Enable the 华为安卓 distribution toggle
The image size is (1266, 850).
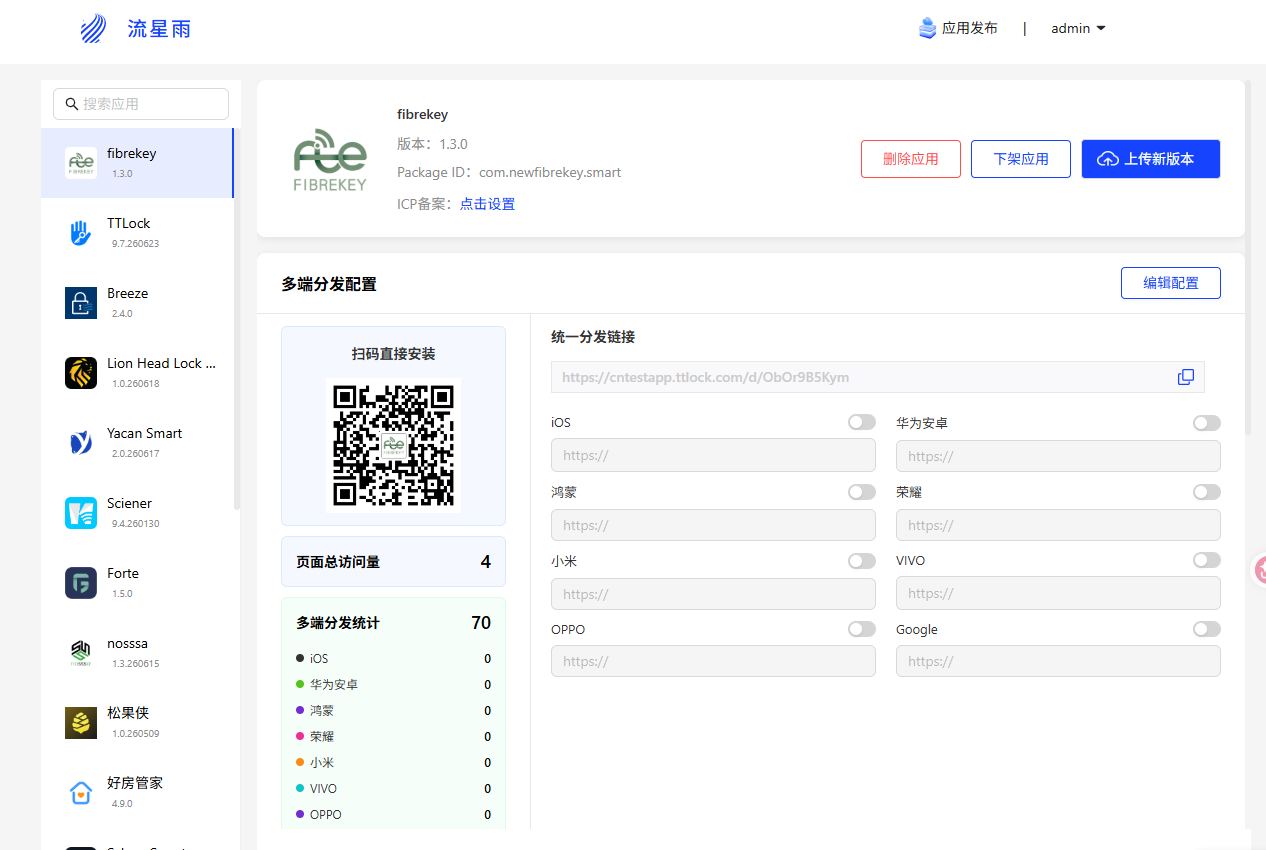[1207, 423]
